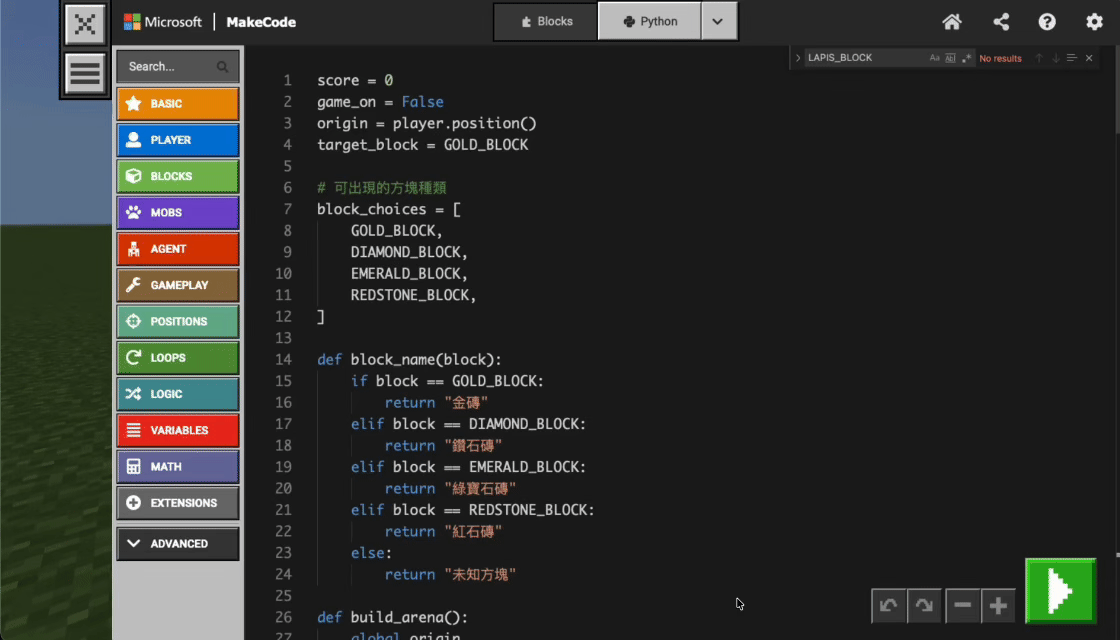
Task: Open the VARIABLES toolbox category
Action: coord(178,430)
